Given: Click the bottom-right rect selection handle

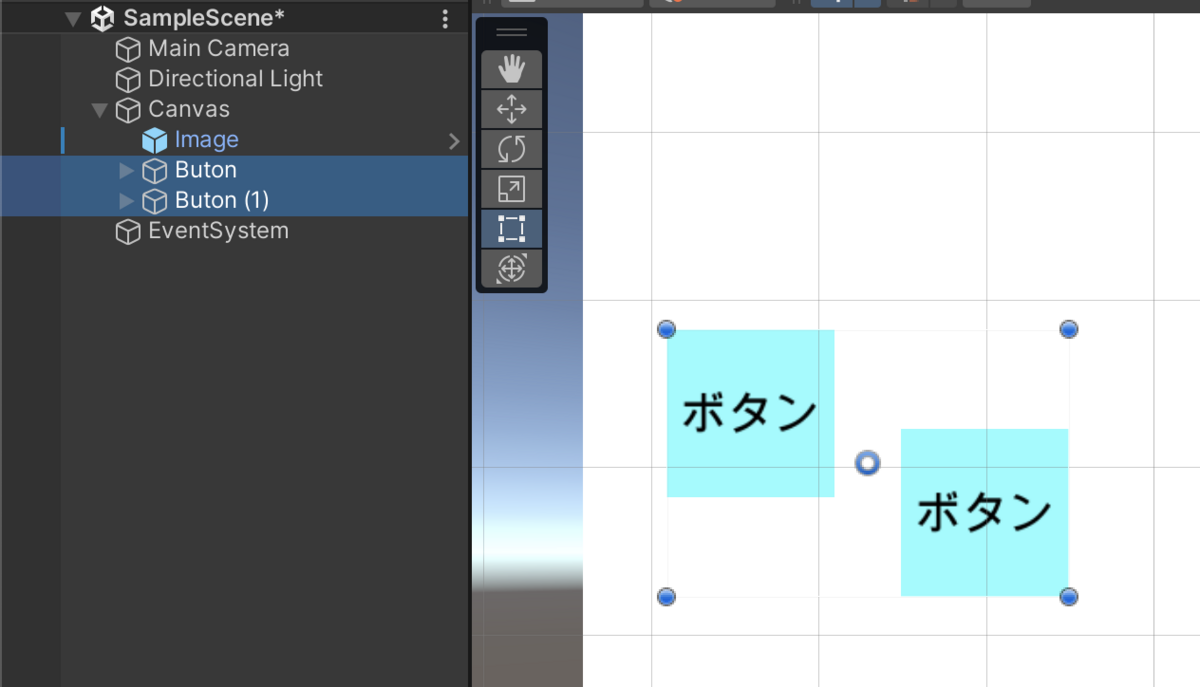Looking at the screenshot, I should pyautogui.click(x=1068, y=597).
